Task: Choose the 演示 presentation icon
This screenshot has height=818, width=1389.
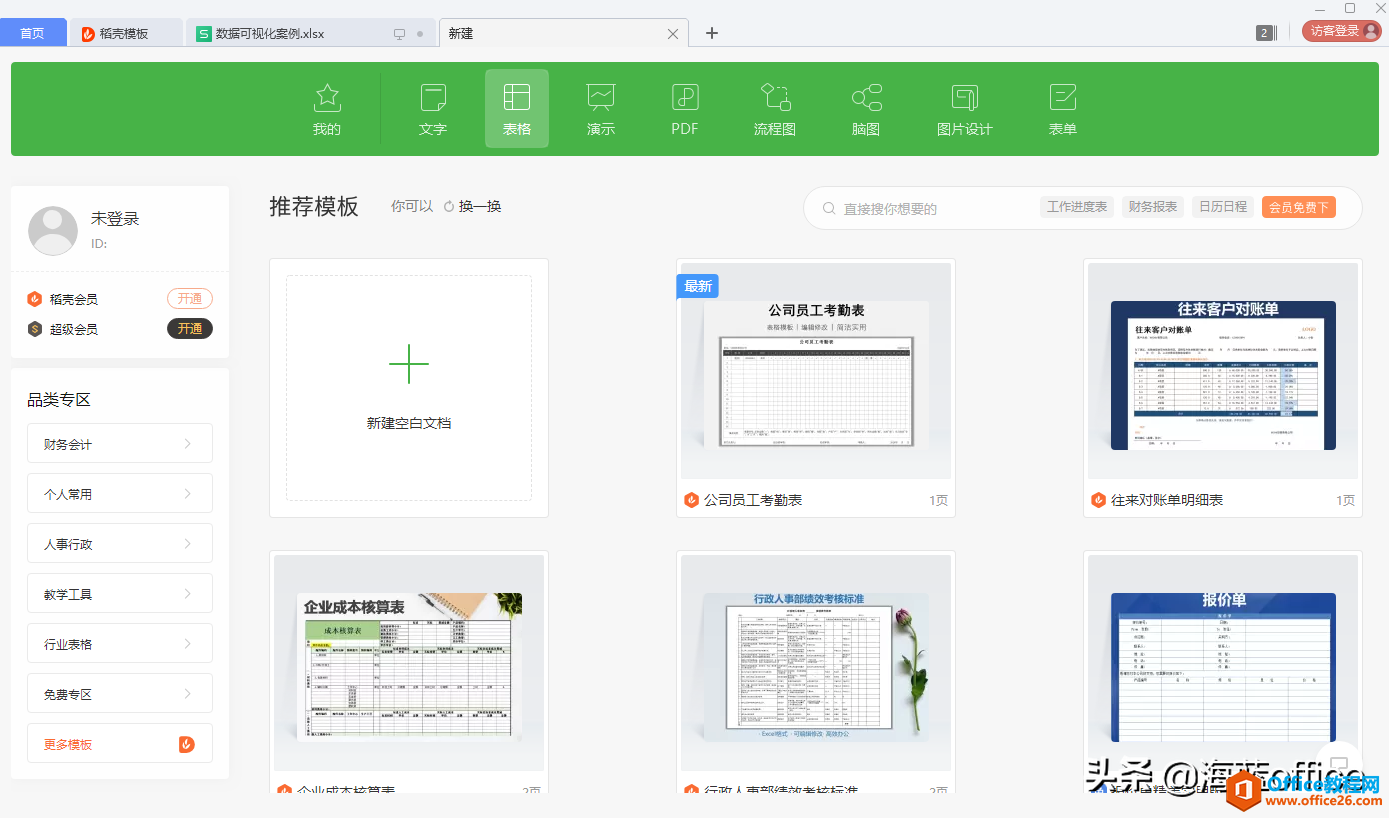Action: click(x=601, y=97)
